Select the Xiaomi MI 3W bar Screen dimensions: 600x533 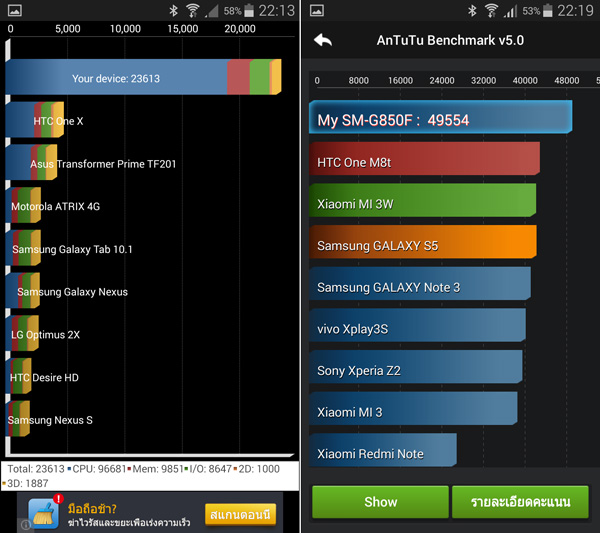point(422,200)
